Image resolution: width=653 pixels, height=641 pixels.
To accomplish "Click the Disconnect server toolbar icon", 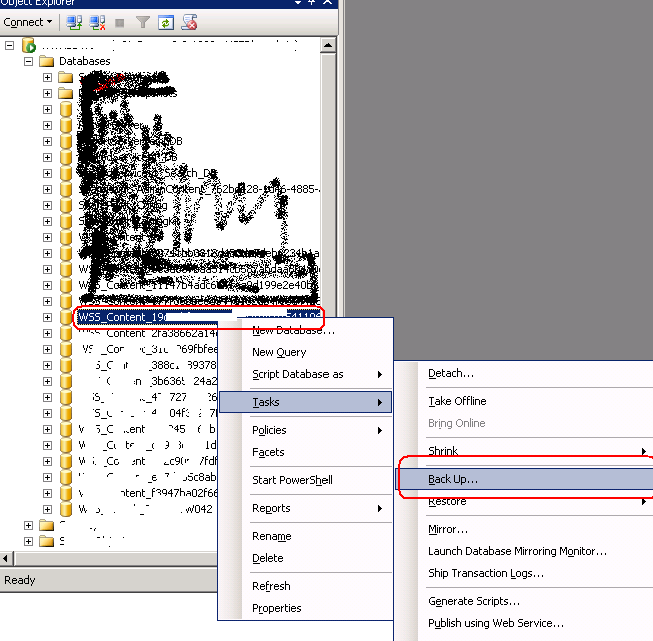I will (97, 22).
